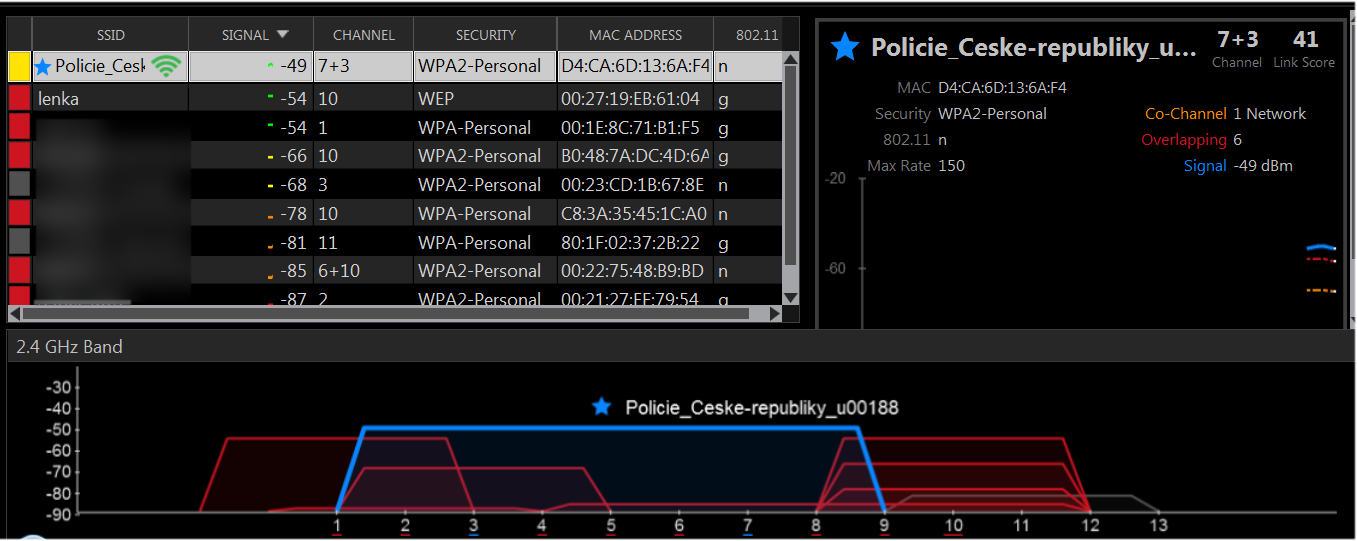This screenshot has width=1357, height=541.
Task: Click the red swatch of the -78 signal row
Action: (x=19, y=213)
